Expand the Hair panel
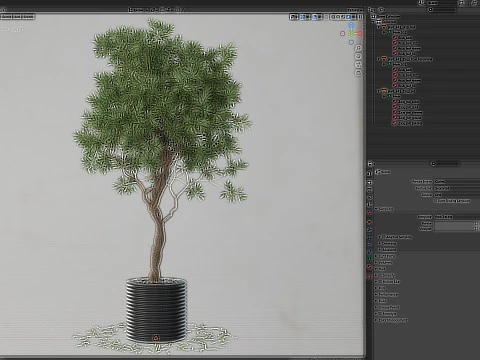Screen dimensions: 480x360 point(376,269)
